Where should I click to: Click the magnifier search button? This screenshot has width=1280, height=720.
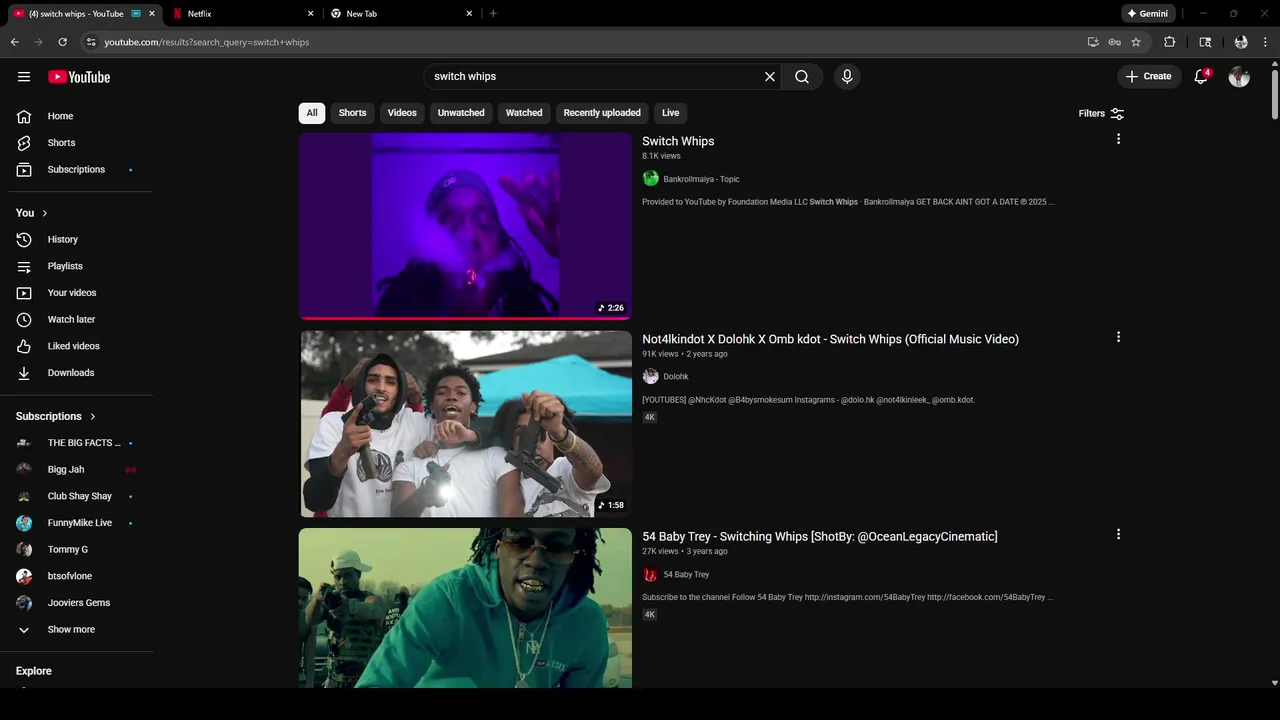pos(802,76)
